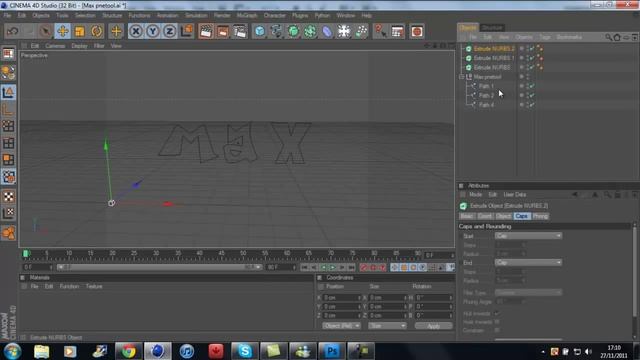Open Chrome from the Windows taskbar
Viewport: 640px width, 360px height.
coord(129,351)
